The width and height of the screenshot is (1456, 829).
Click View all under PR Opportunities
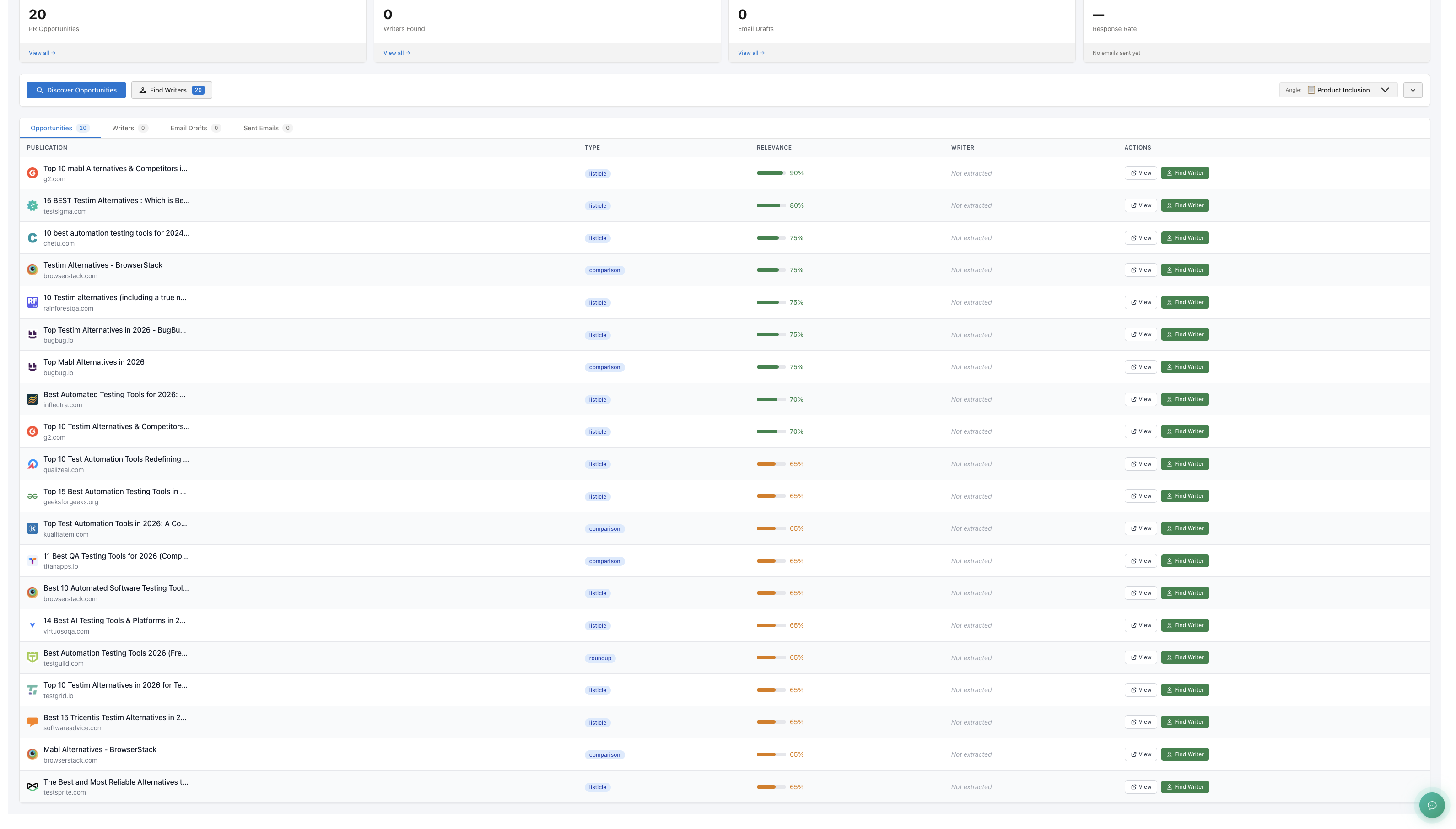[42, 53]
